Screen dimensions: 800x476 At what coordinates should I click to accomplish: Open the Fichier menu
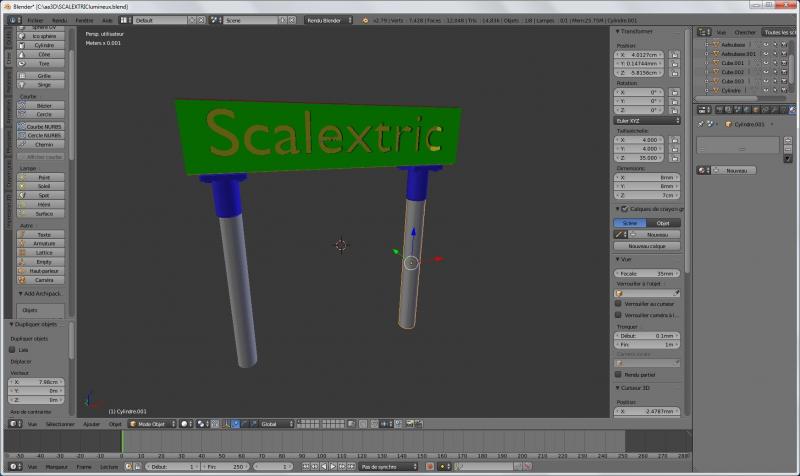(36, 20)
